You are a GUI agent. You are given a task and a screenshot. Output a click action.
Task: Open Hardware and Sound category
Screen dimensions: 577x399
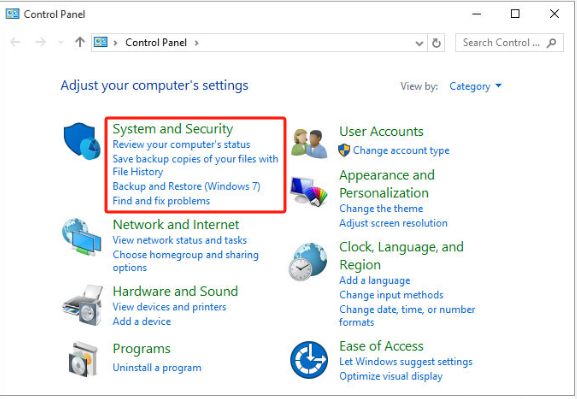pos(175,291)
